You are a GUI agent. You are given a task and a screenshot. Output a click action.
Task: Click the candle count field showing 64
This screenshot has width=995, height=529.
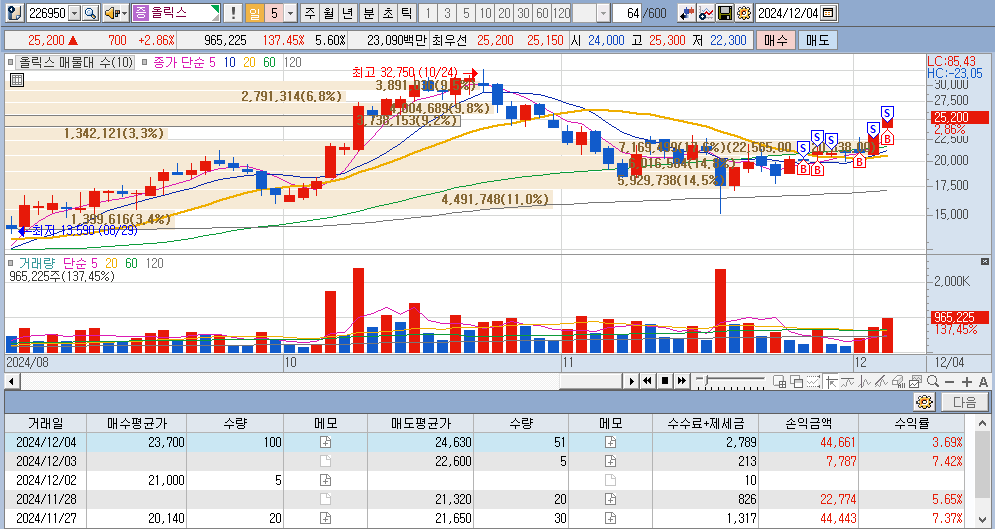click(x=627, y=13)
